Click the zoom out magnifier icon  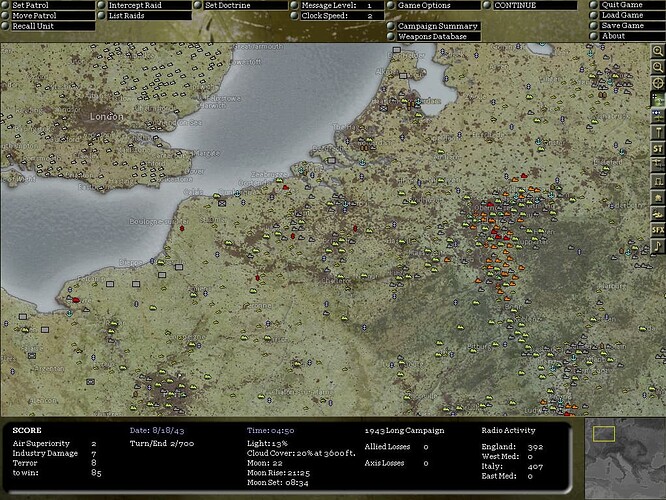point(658,67)
